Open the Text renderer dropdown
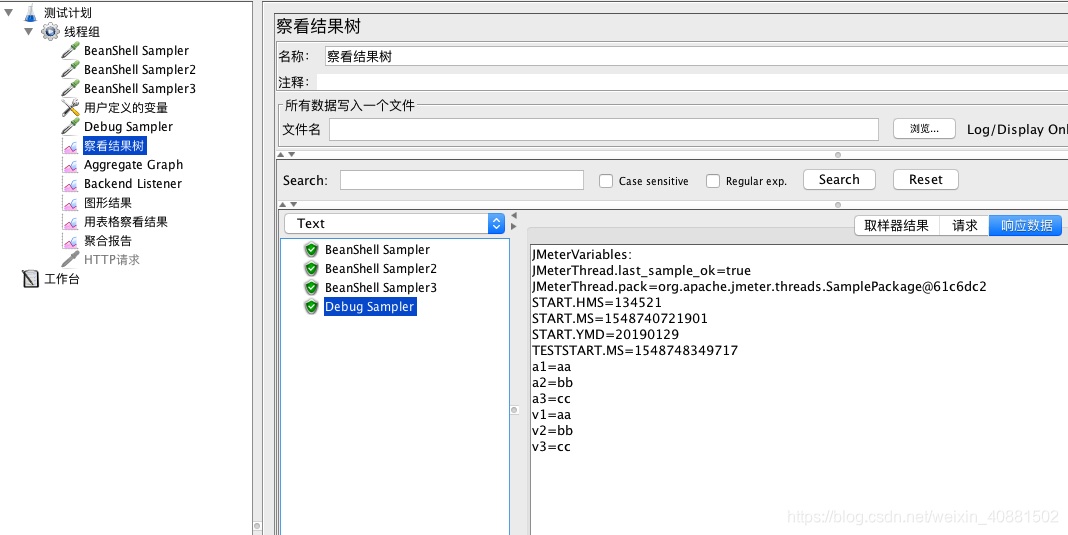The height and width of the screenshot is (535, 1068). [x=395, y=224]
